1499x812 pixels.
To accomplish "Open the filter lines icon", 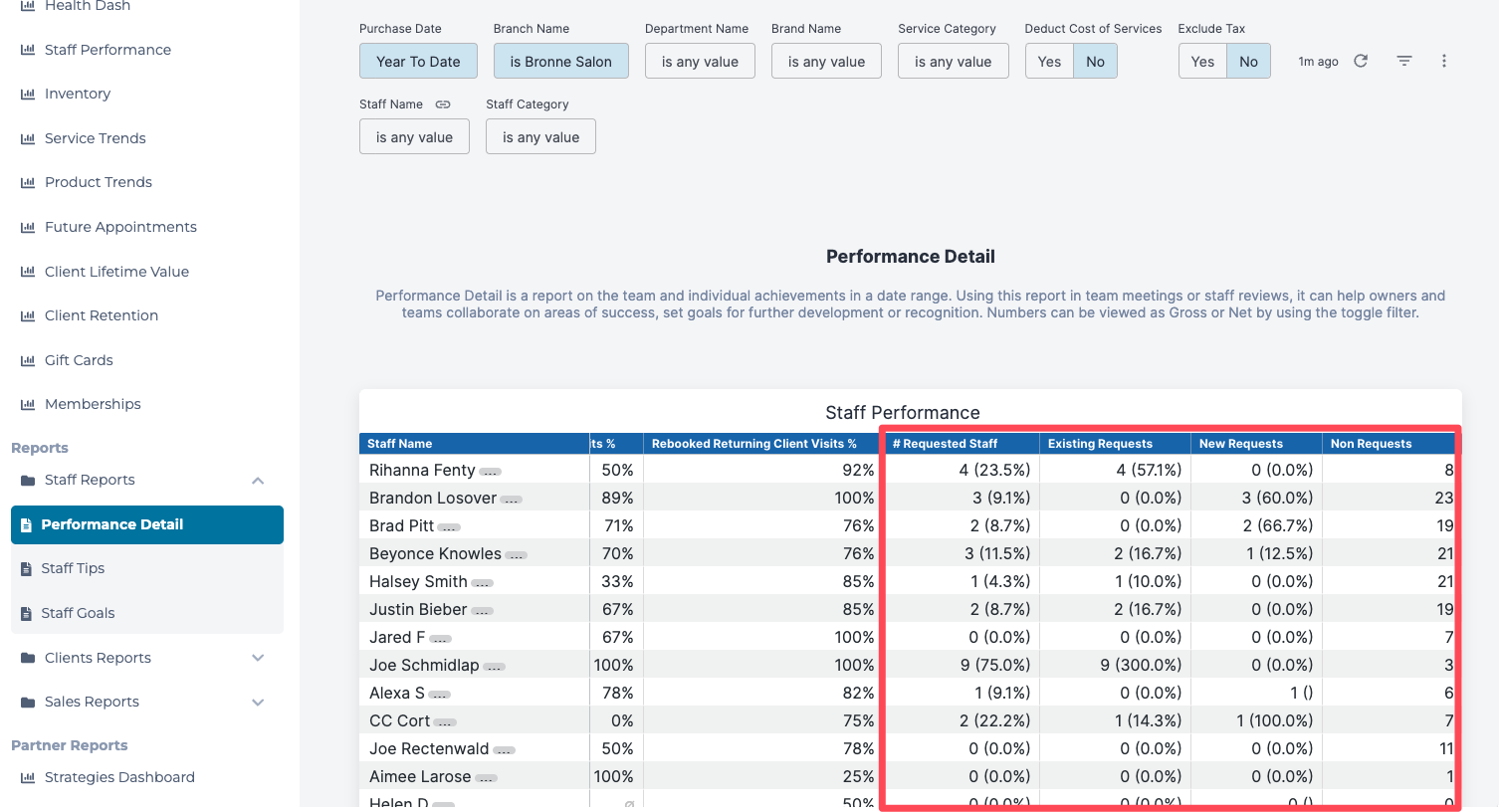I will coord(1404,61).
